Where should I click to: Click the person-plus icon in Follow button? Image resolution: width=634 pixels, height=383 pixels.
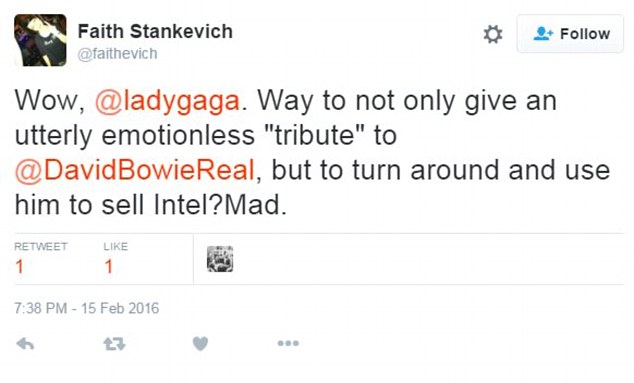pos(543,34)
